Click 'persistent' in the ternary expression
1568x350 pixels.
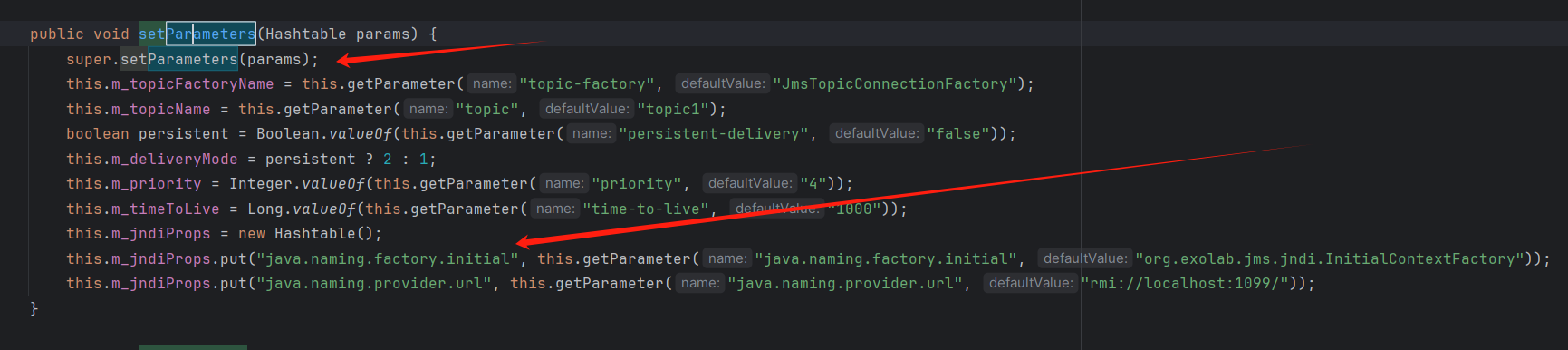pyautogui.click(x=310, y=159)
